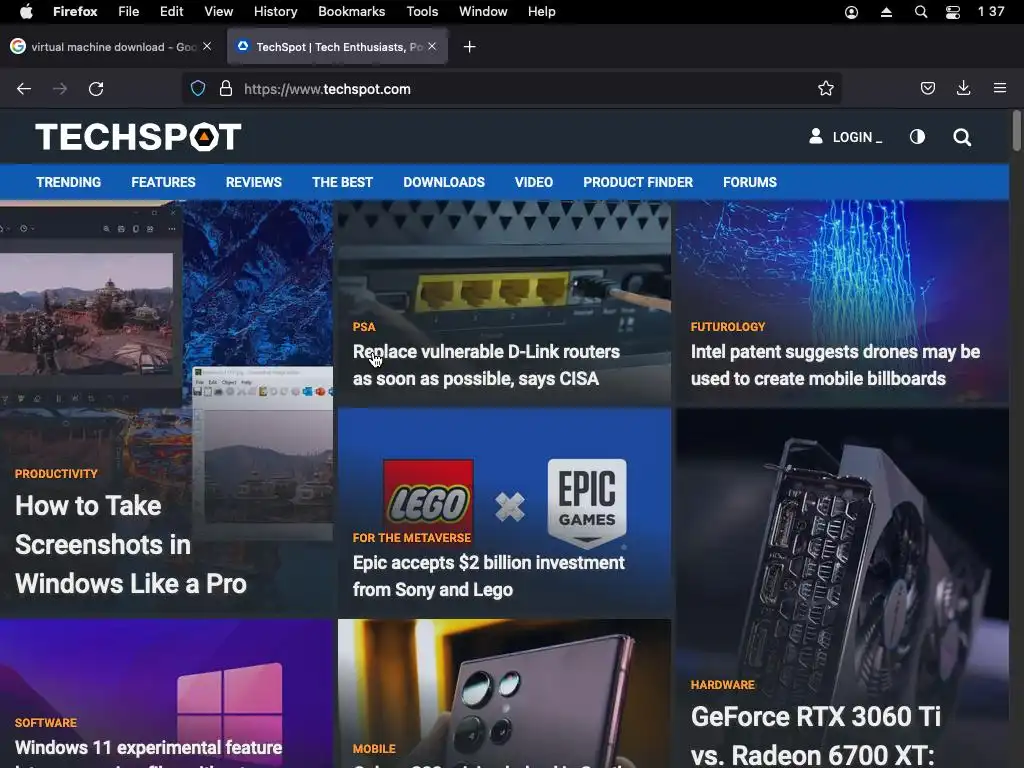Open the Screenshots in Windows article
This screenshot has width=1024, height=768.
pos(131,545)
